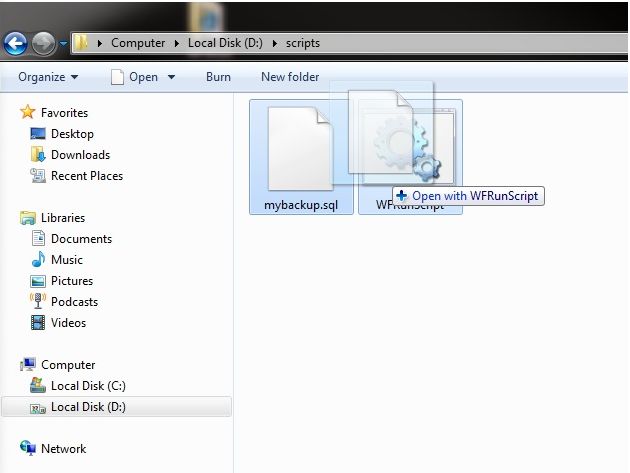Open Recent Places in Favorites
The width and height of the screenshot is (630, 473).
click(87, 176)
